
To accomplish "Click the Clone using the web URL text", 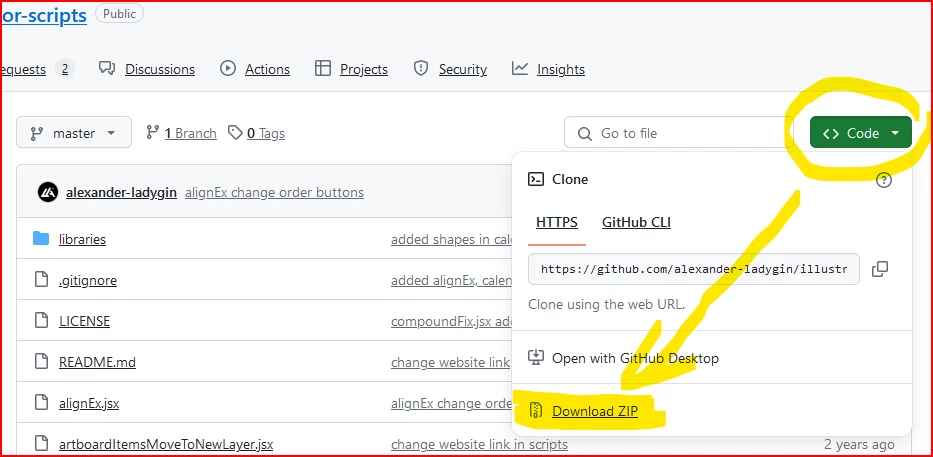I will tap(606, 304).
